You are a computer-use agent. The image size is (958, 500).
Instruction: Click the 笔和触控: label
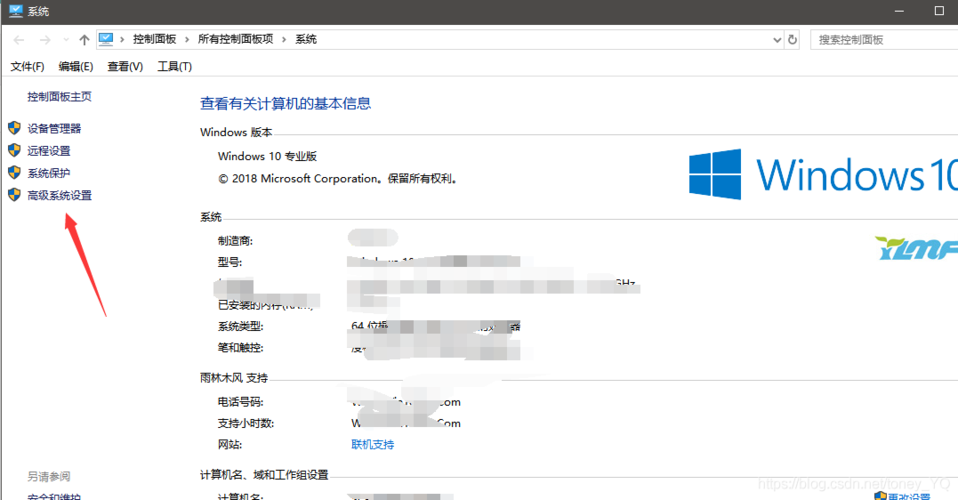pos(241,348)
